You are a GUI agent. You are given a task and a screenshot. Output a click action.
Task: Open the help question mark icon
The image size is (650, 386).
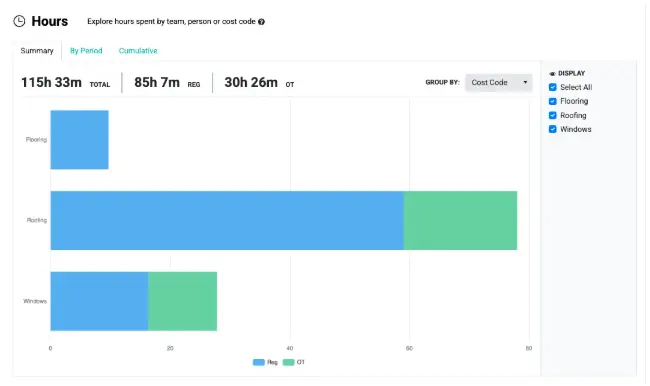click(x=261, y=22)
